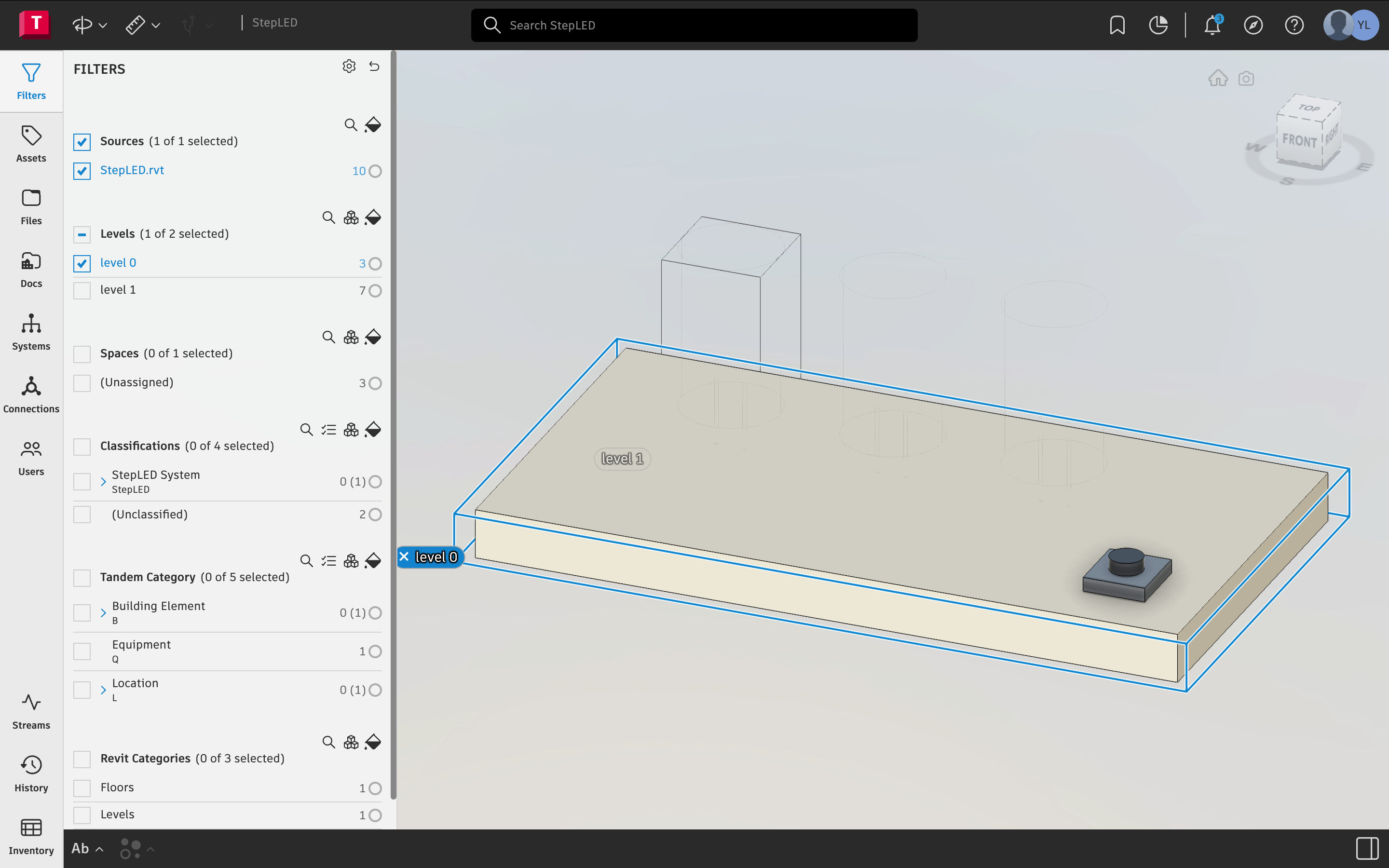Click the camera screenshot icon

coord(1246,78)
